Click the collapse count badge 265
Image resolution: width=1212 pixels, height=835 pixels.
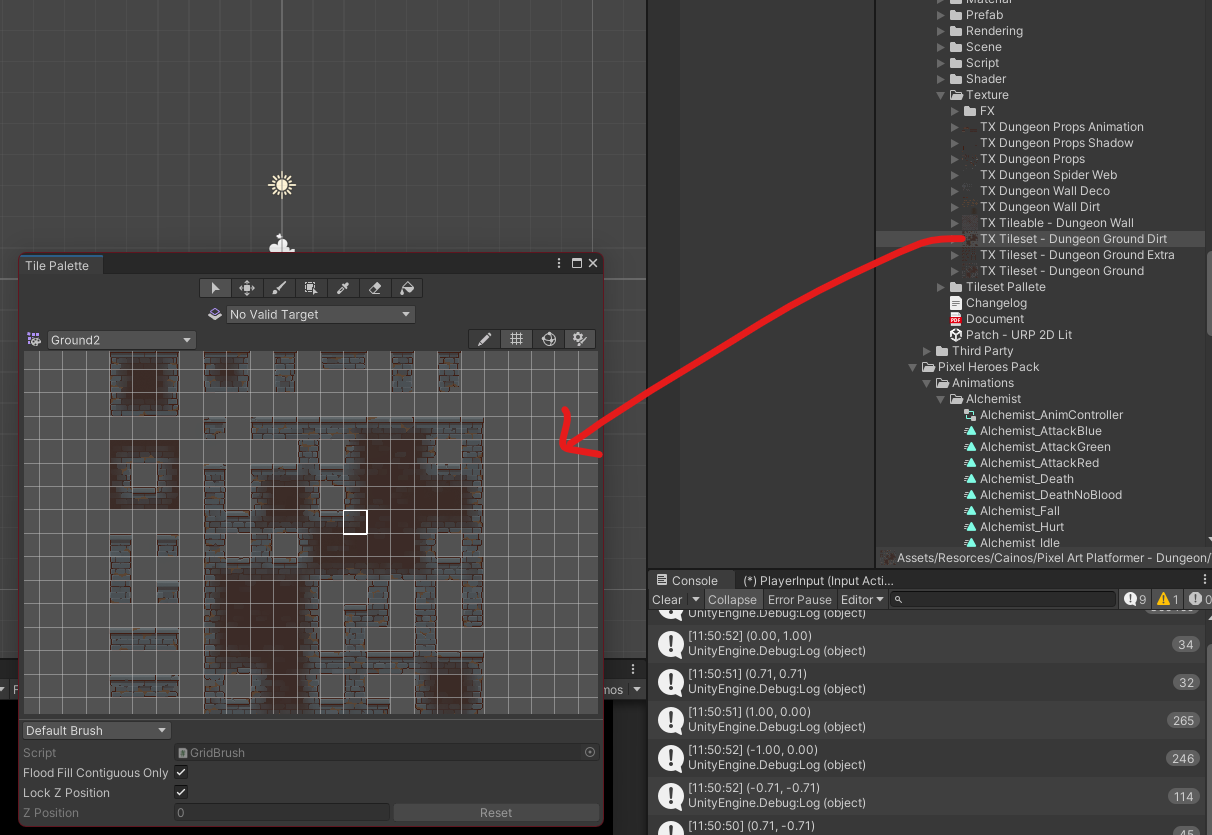pos(1183,720)
